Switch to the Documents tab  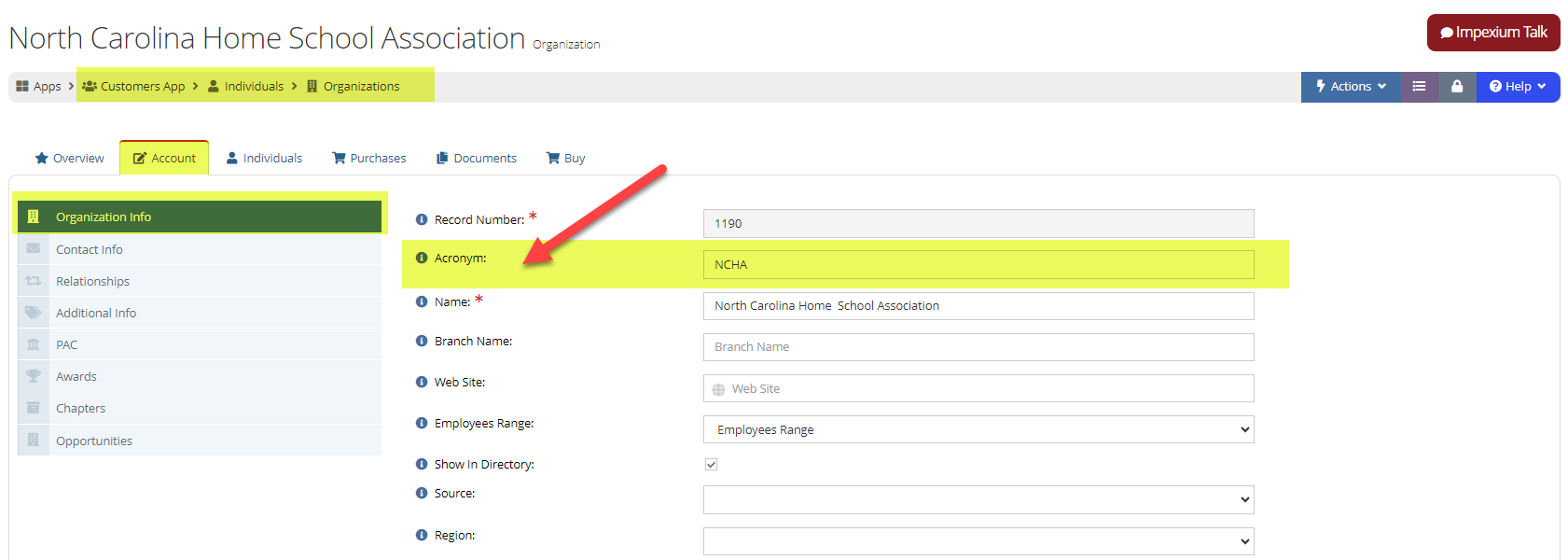477,158
